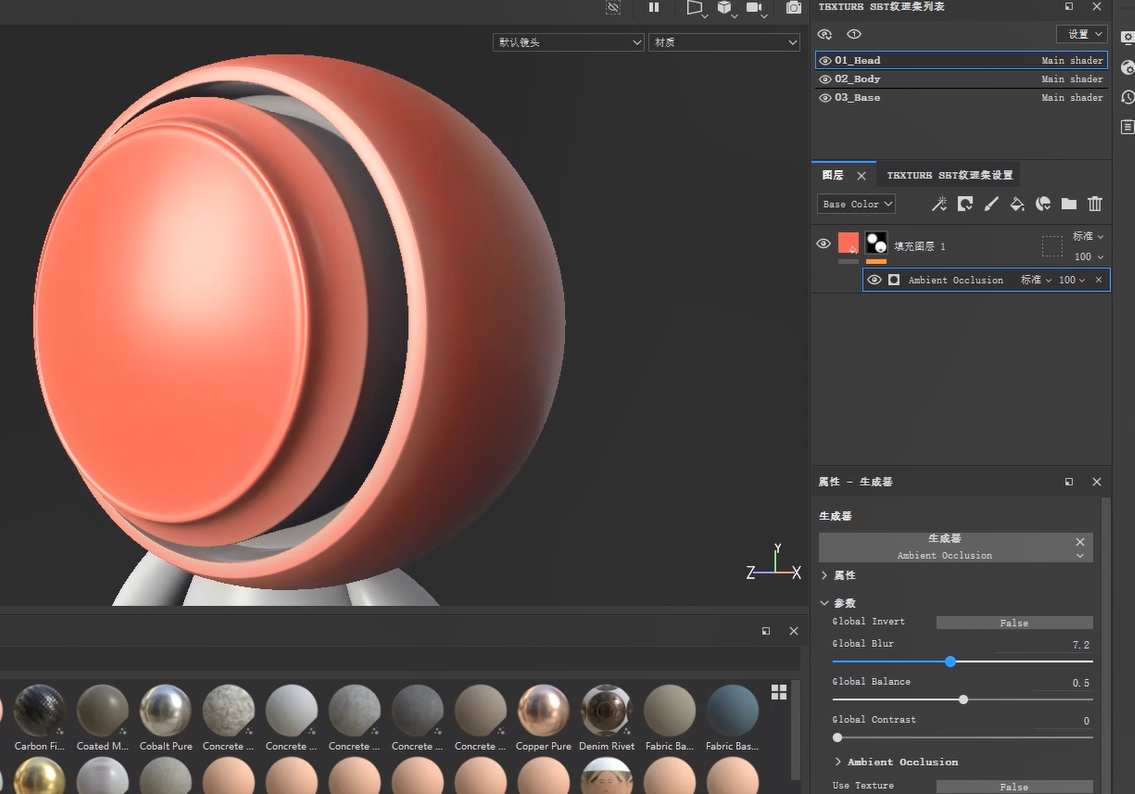
Task: Click the generator icon on the Ambient Occlusion row
Action: [894, 280]
